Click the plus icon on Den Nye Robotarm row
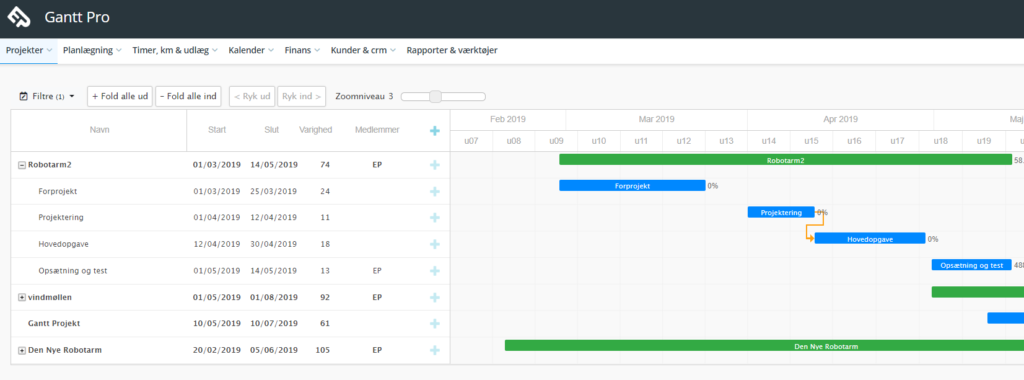Screen dimensions: 1024x380 [435, 351]
